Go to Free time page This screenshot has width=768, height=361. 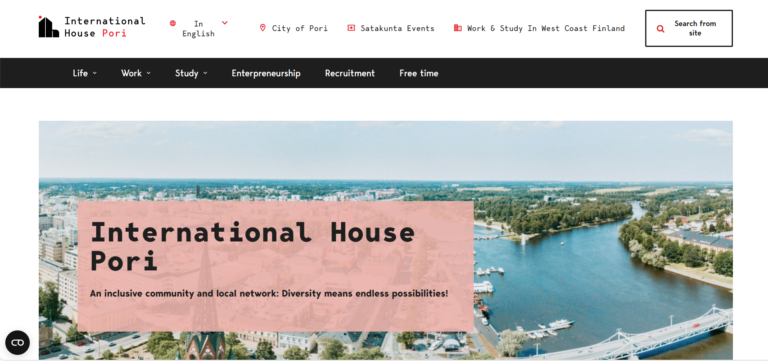pyautogui.click(x=419, y=73)
